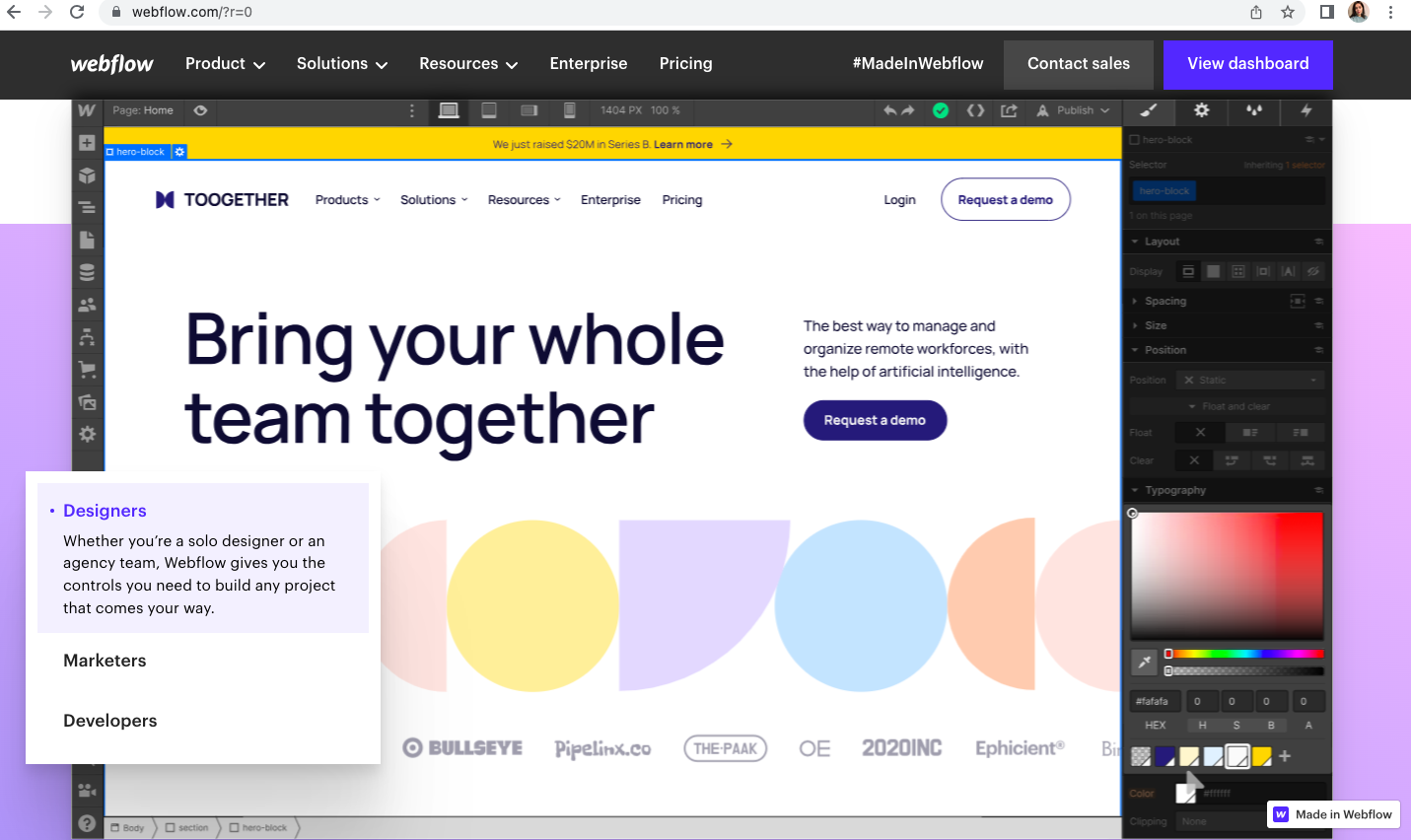Viewport: 1411px width, 840px height.
Task: Open the Add elements plus panel
Action: [x=87, y=143]
